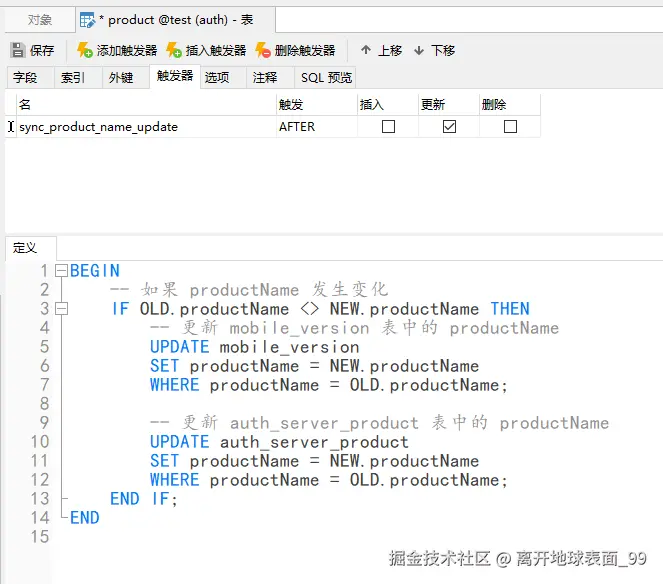Click 'UPDATE mobile_version' on line 5
Viewport: 663px width, 584px height.
[x=255, y=347]
